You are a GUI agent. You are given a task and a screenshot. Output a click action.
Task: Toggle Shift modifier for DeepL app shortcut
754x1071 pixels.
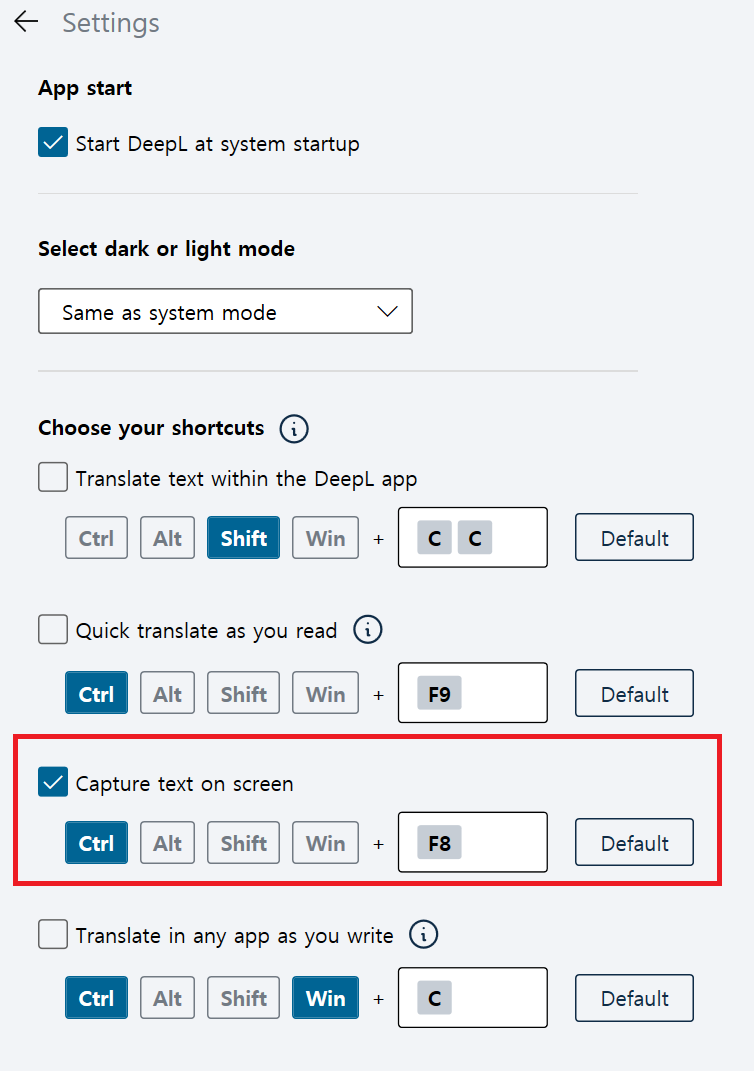click(243, 538)
